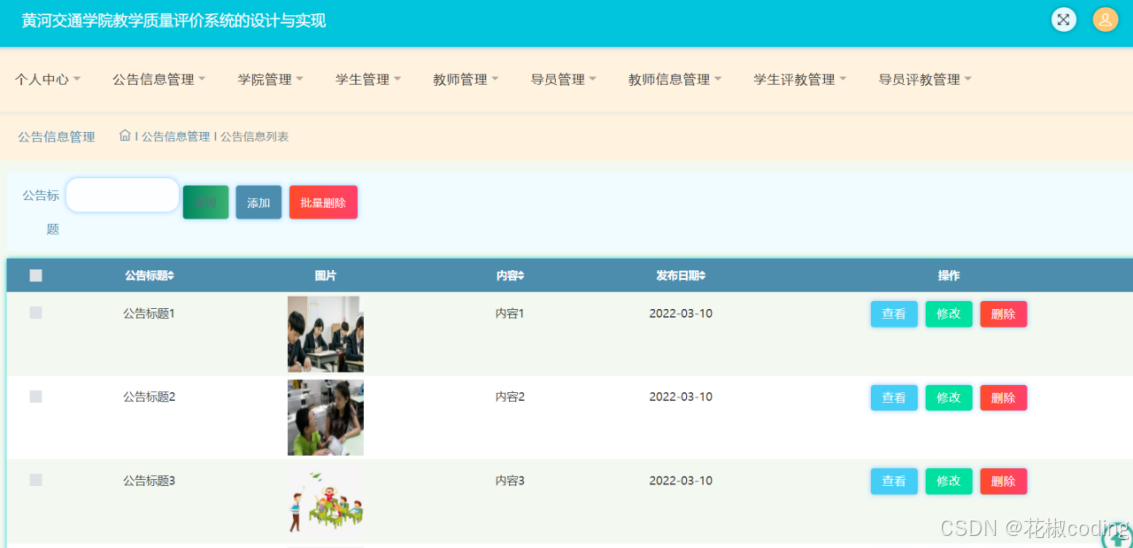The image size is (1133, 548).
Task: Expand the 学生管理 menu
Action: coord(368,80)
